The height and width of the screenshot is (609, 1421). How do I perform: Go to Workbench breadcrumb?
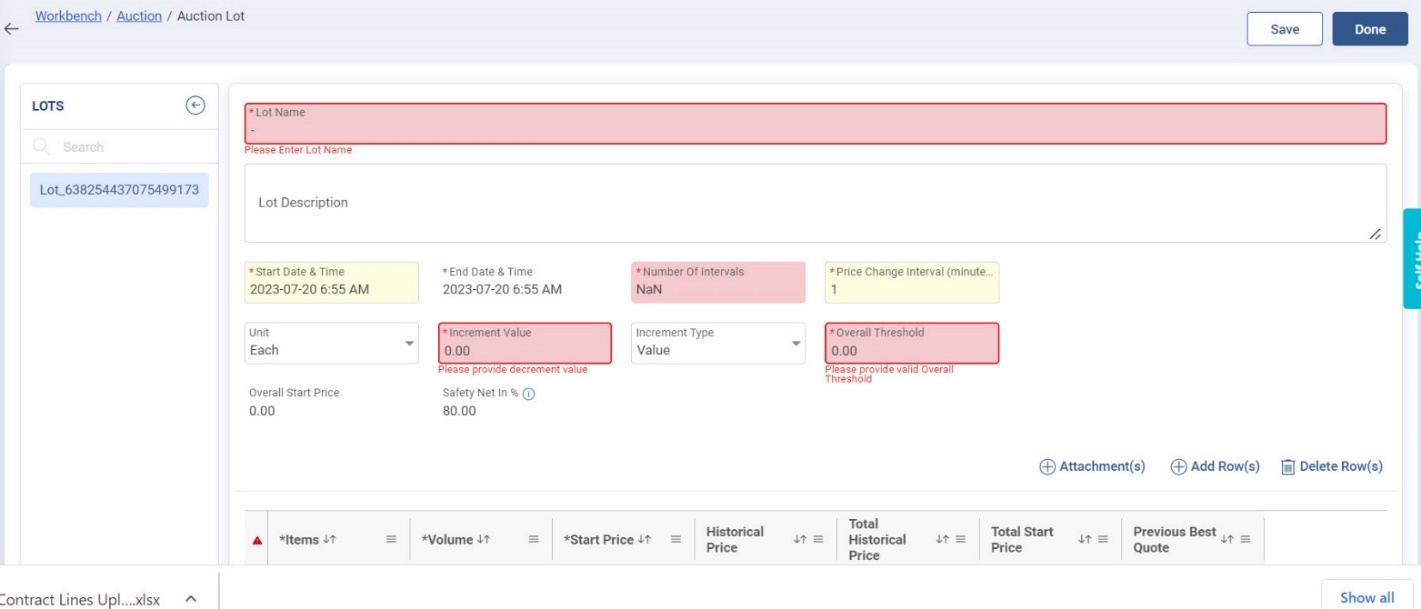68,16
